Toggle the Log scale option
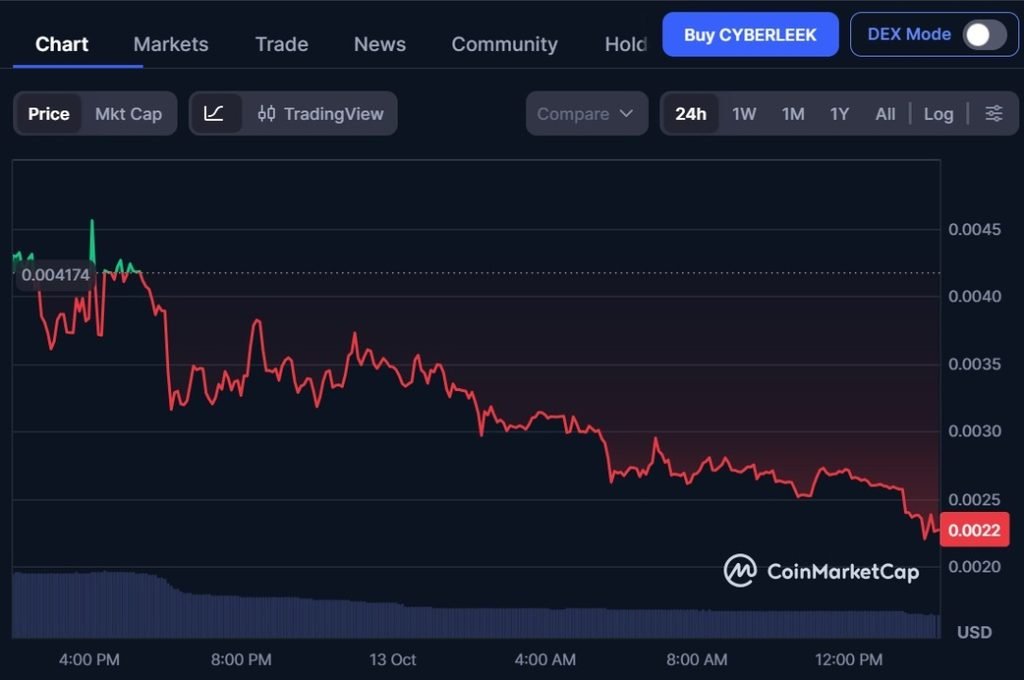1024x680 pixels. pyautogui.click(x=938, y=114)
